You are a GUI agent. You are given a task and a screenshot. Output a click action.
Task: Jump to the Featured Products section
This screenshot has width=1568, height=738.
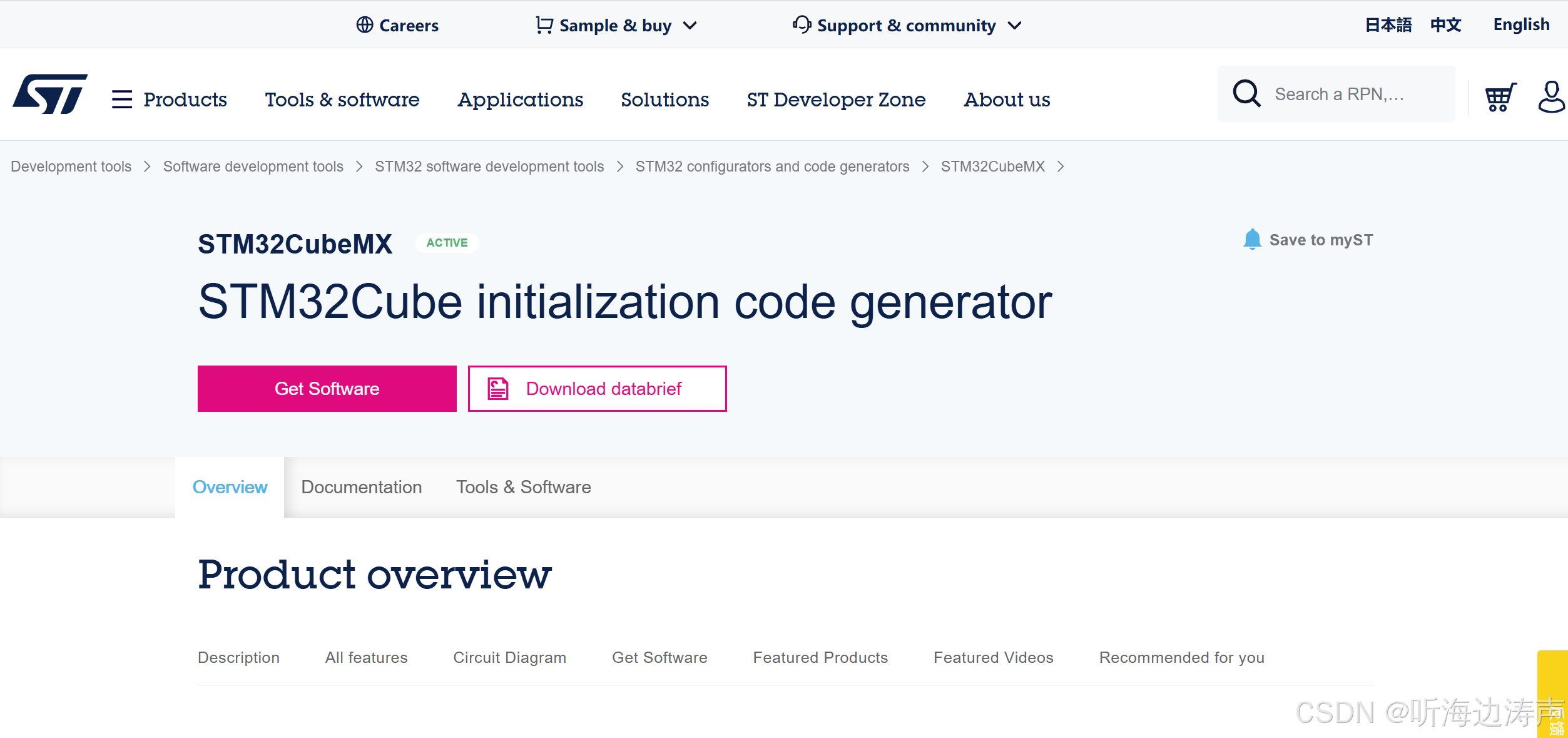821,657
